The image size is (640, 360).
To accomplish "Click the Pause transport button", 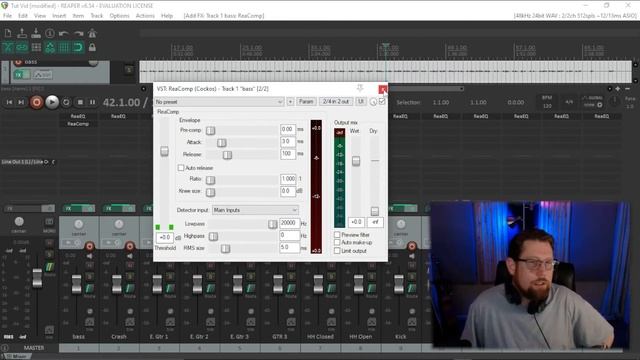I will [x=93, y=102].
